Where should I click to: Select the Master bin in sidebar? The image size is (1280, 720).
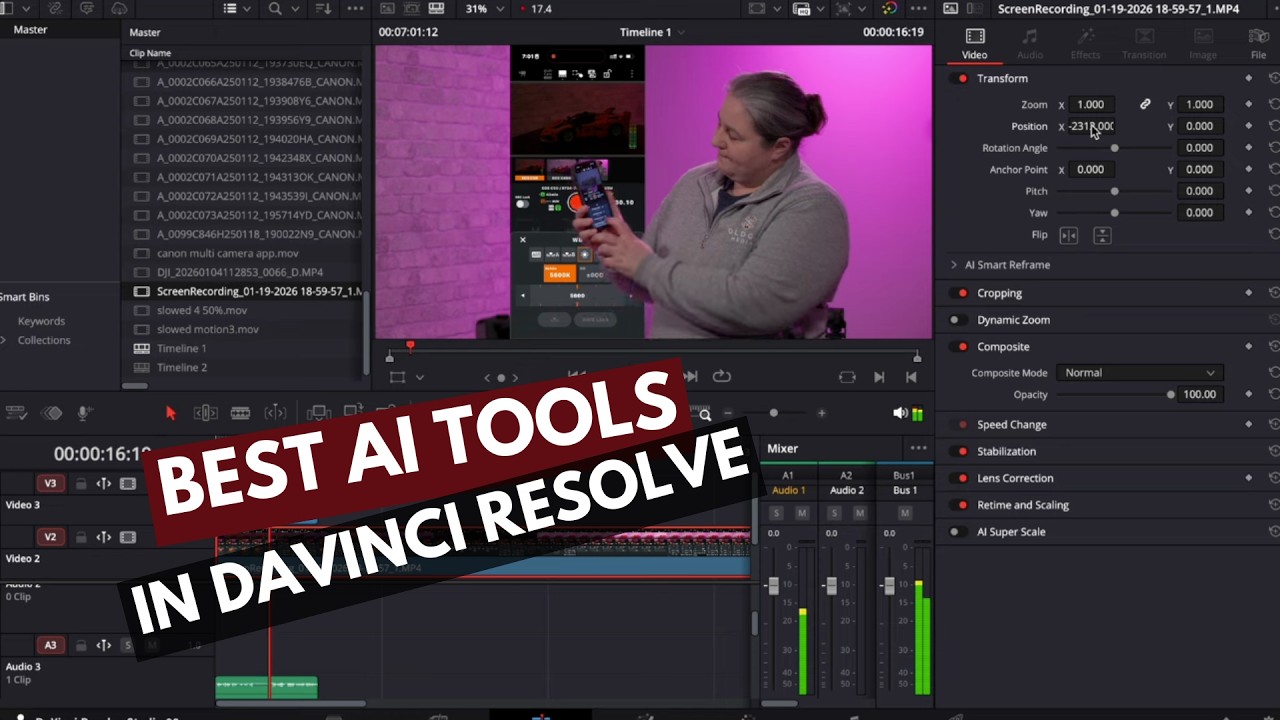[30, 29]
